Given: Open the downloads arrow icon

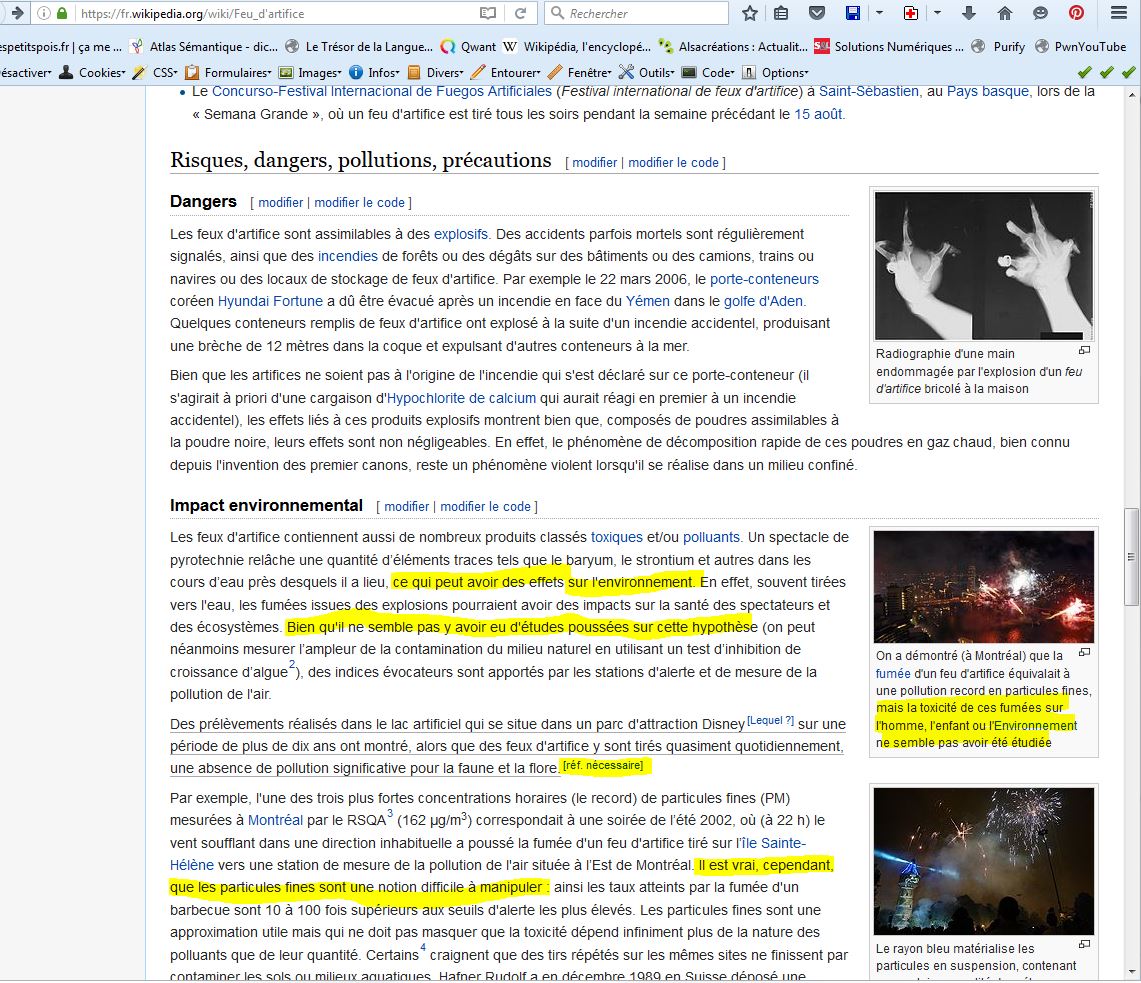Looking at the screenshot, I should coord(969,13).
